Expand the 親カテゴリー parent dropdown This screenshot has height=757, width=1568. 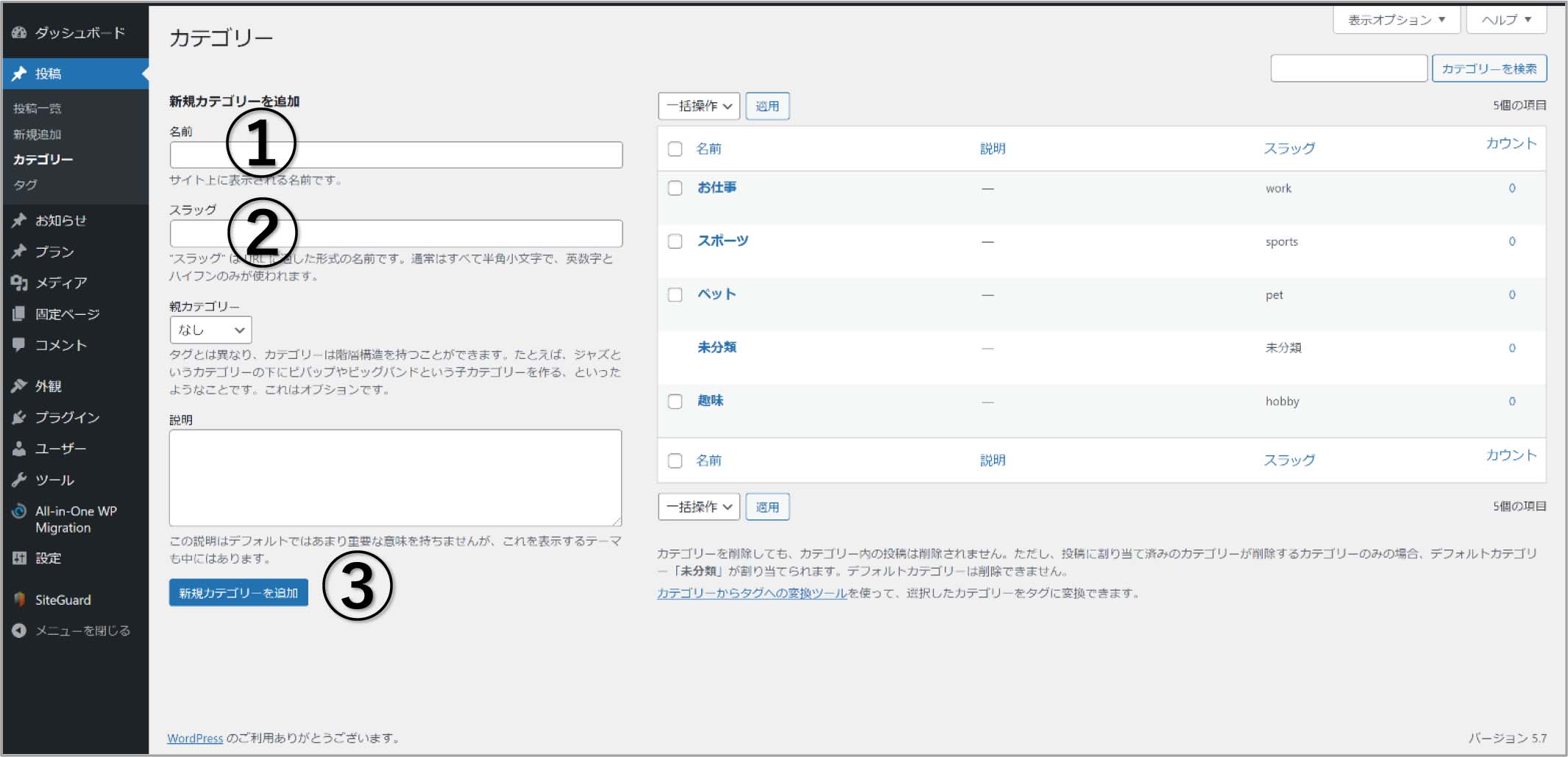pos(210,330)
